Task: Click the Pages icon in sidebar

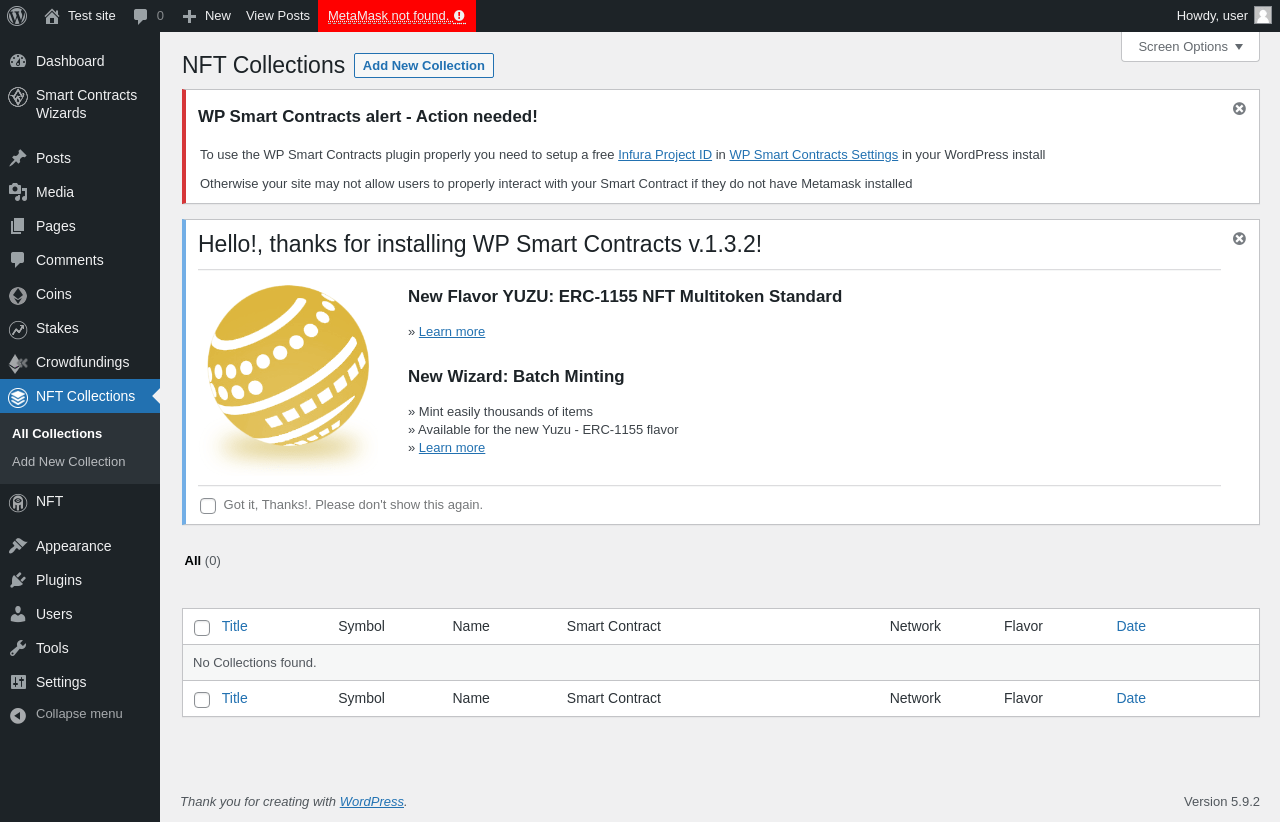Action: point(18,226)
